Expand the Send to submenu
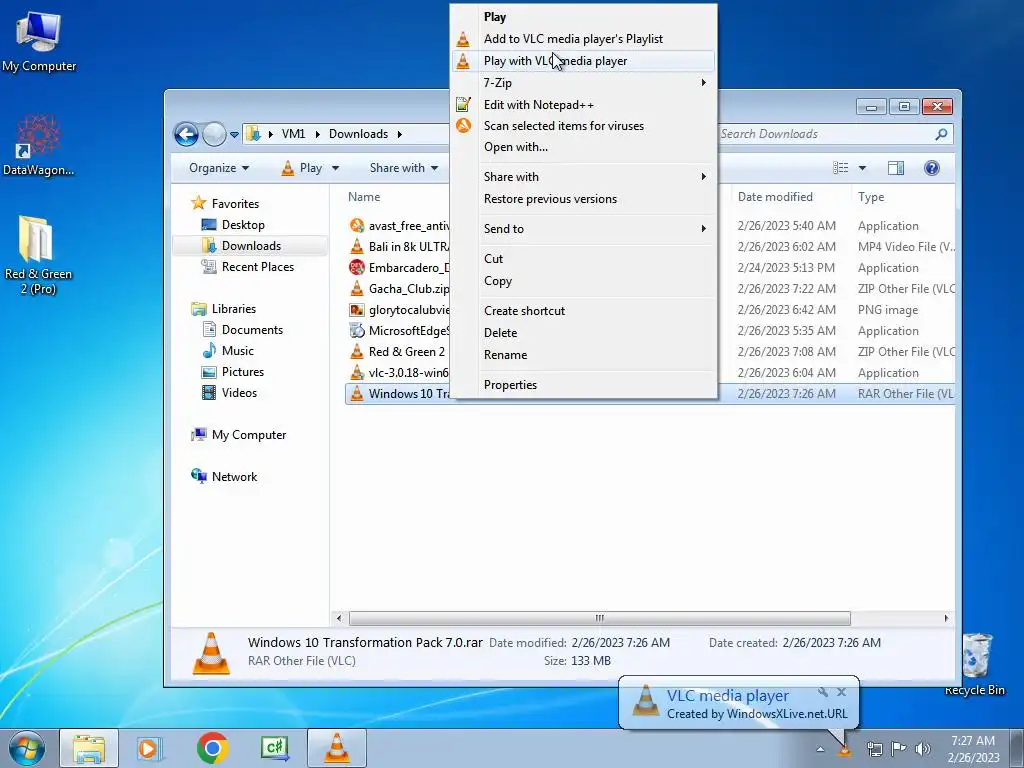The image size is (1024, 768). tap(583, 229)
